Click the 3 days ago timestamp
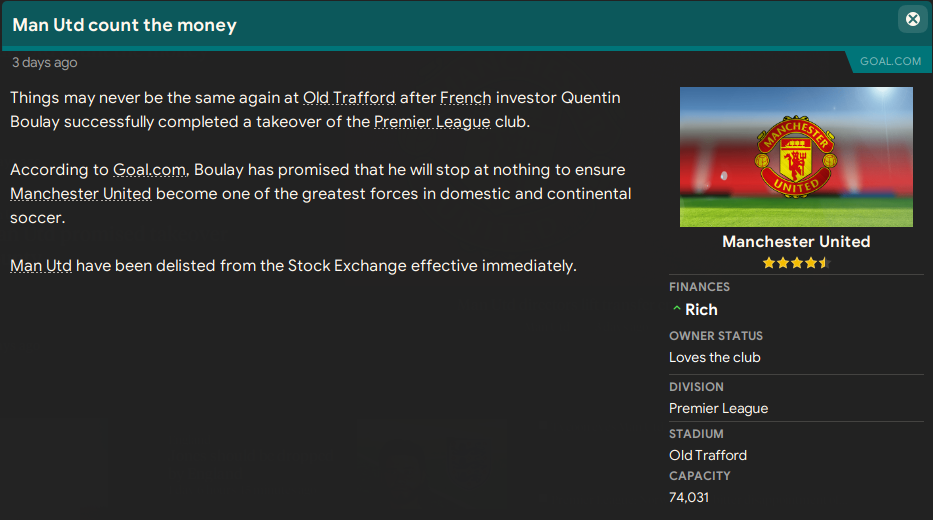The image size is (933, 520). (x=44, y=62)
